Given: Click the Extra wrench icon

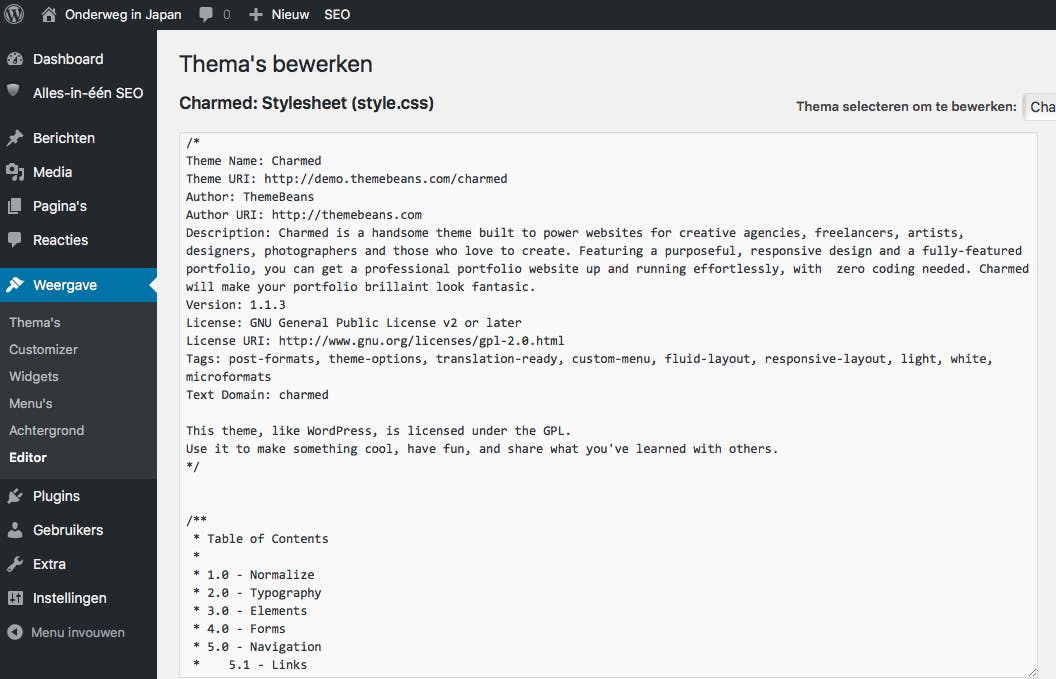Looking at the screenshot, I should coord(15,564).
